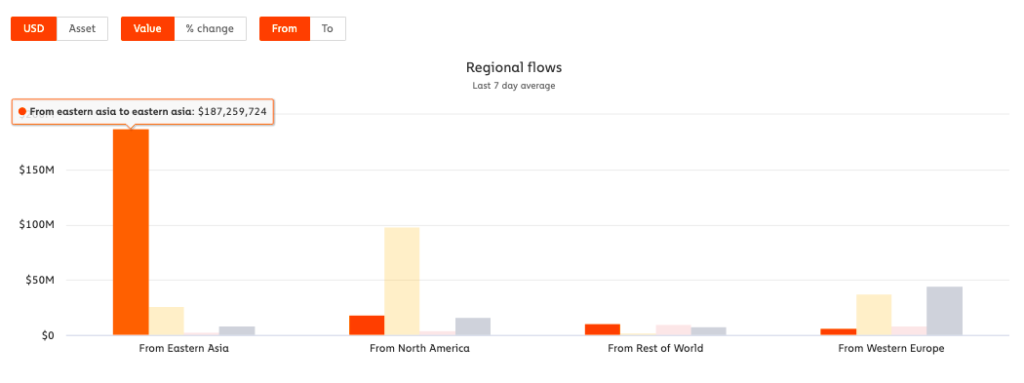This screenshot has width=1024, height=383.
Task: Select the From direction option
Action: (284, 29)
